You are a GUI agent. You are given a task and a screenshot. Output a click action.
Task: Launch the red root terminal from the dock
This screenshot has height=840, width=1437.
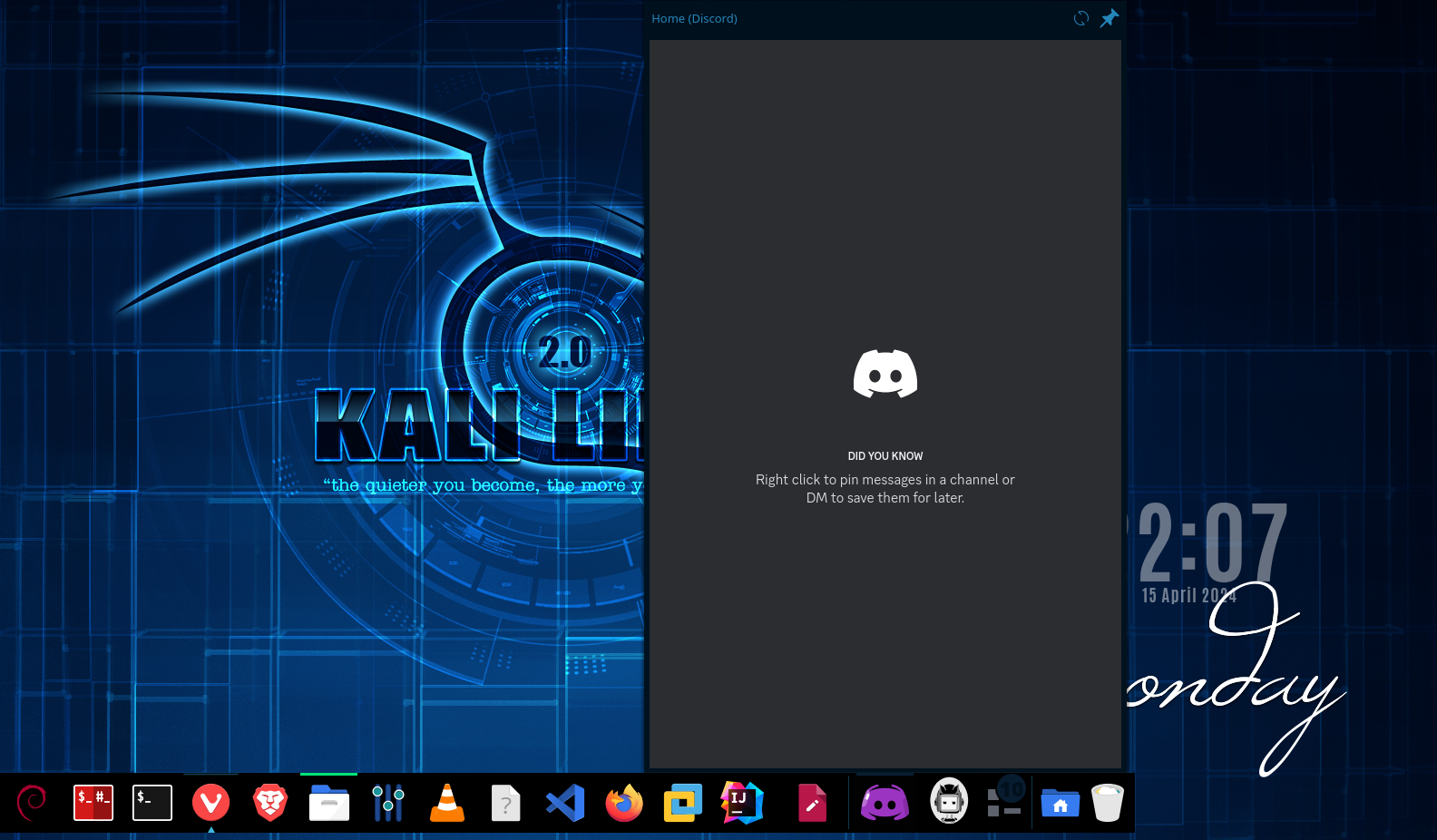pos(93,803)
